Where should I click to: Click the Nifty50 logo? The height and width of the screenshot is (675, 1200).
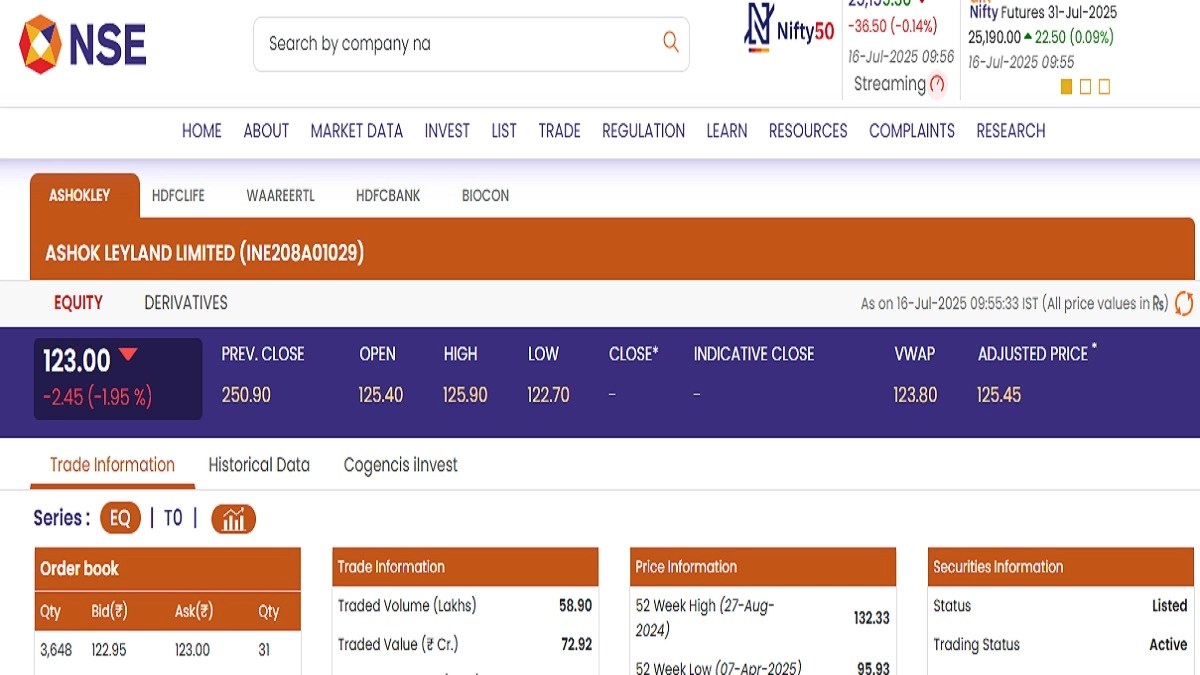click(789, 29)
